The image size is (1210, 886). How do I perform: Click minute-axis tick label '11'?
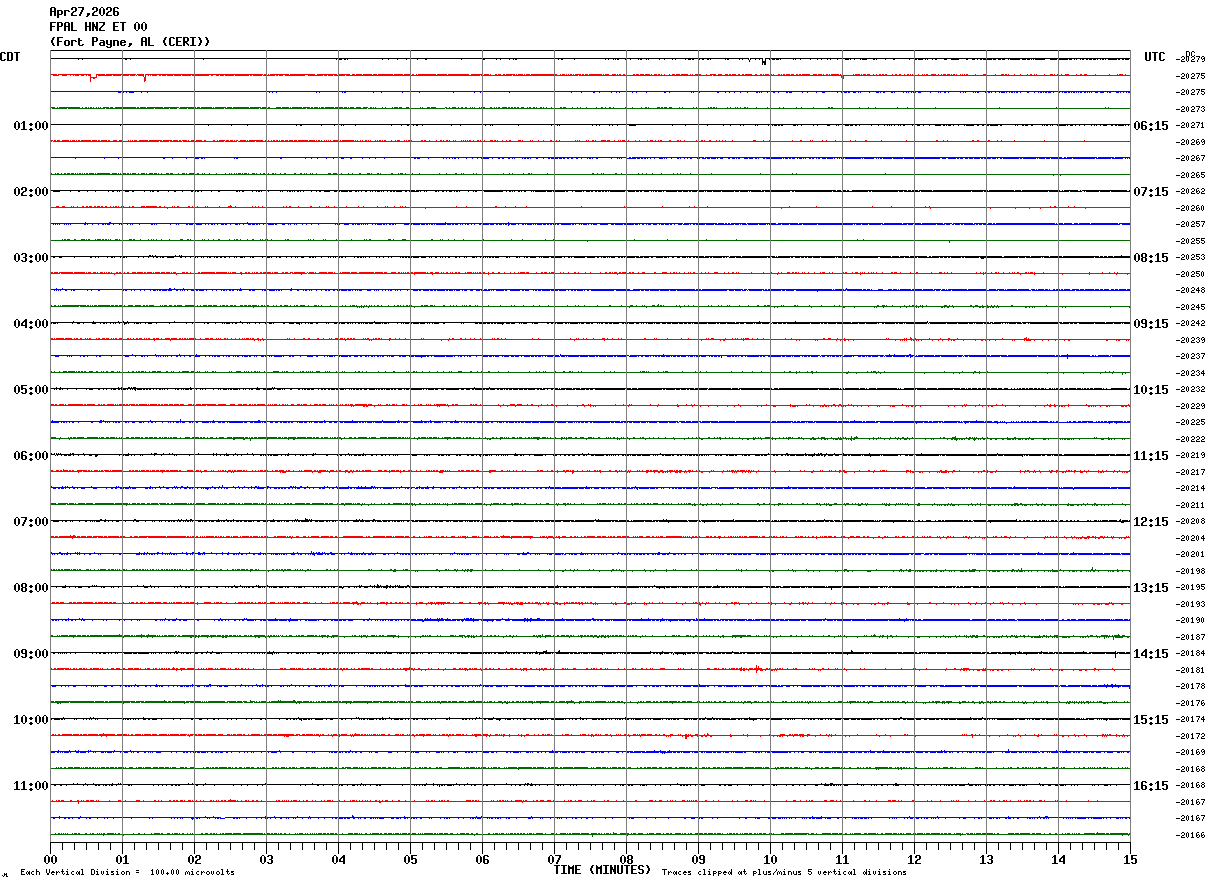point(842,859)
